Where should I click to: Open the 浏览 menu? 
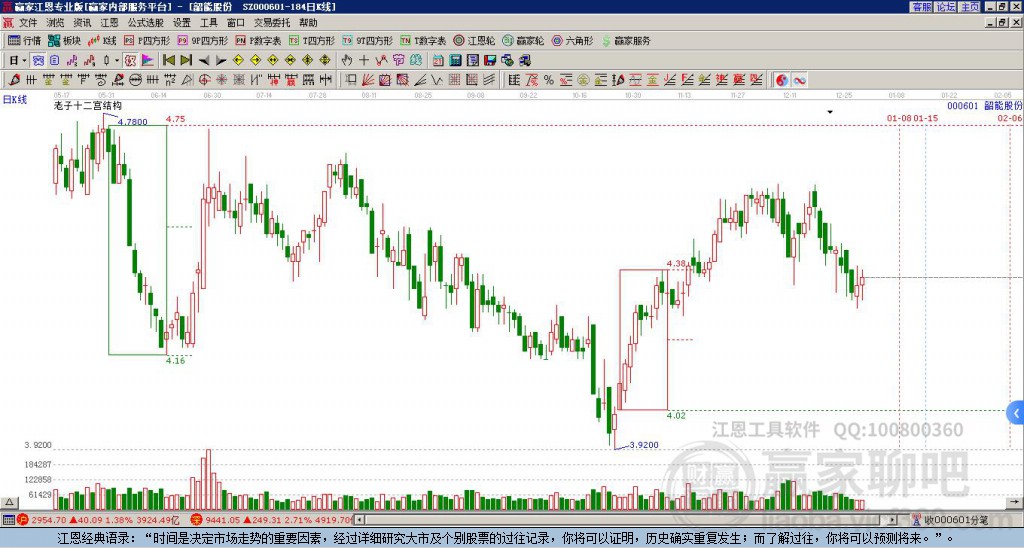56,23
